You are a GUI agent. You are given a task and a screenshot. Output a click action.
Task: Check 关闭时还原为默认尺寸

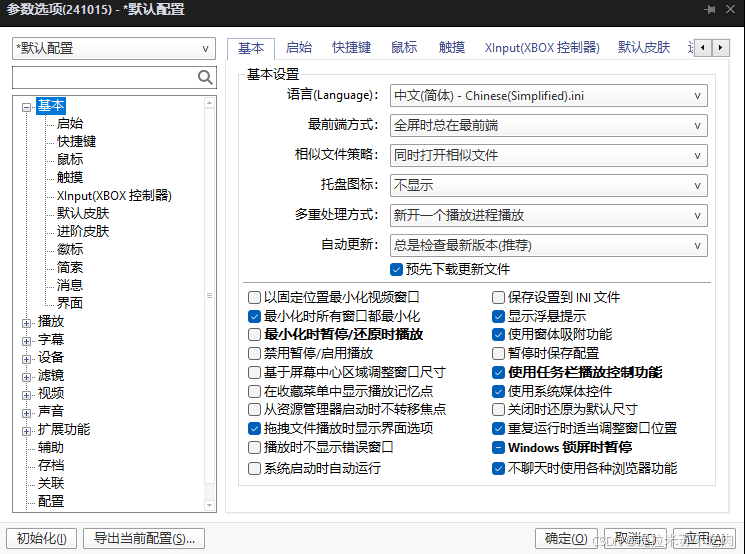point(498,410)
